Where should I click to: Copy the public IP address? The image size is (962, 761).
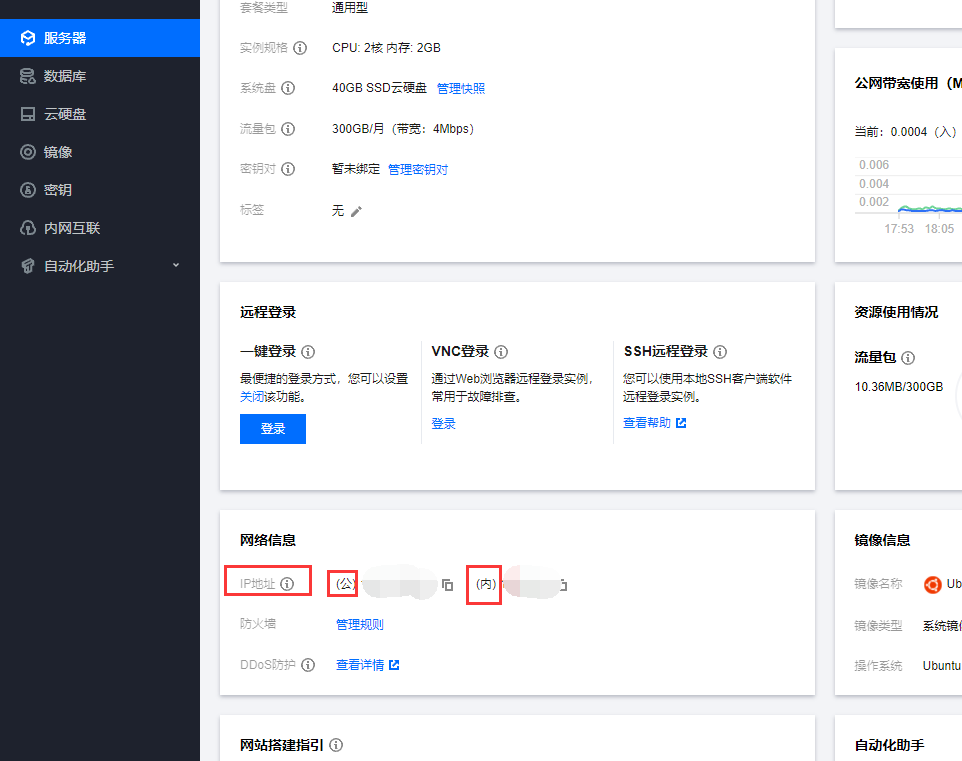pos(447,585)
